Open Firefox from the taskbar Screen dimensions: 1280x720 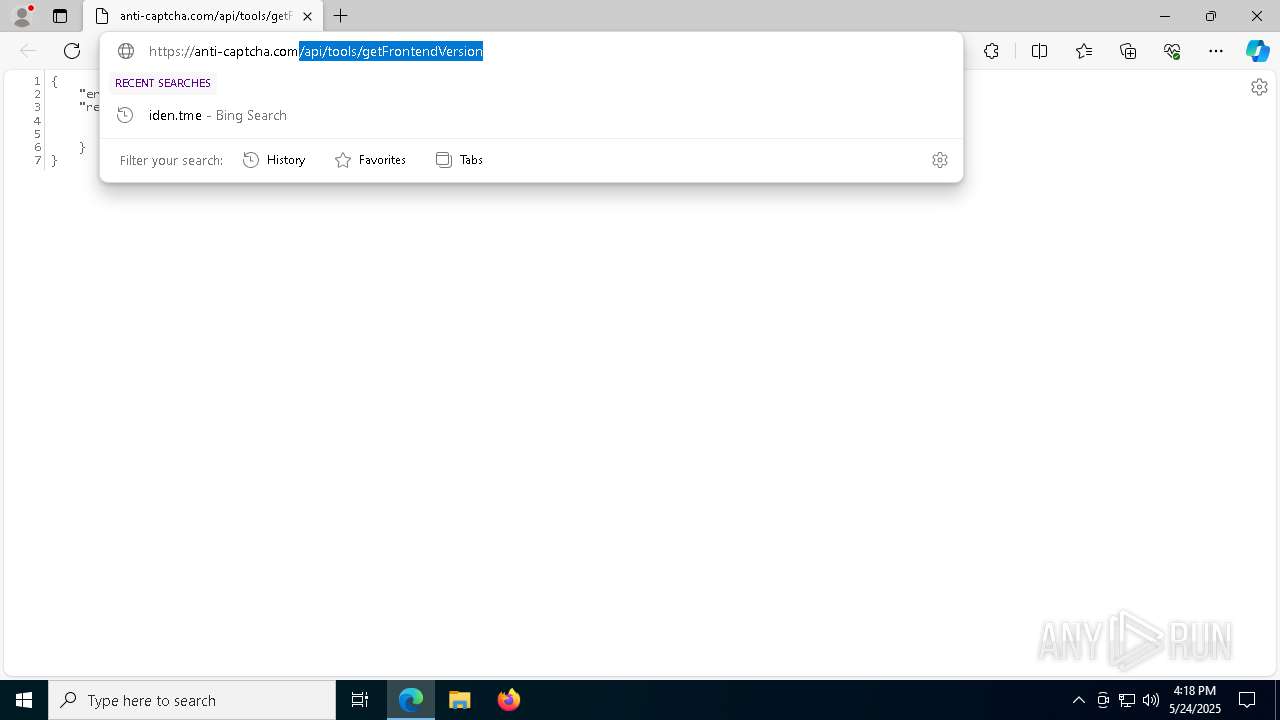[509, 700]
